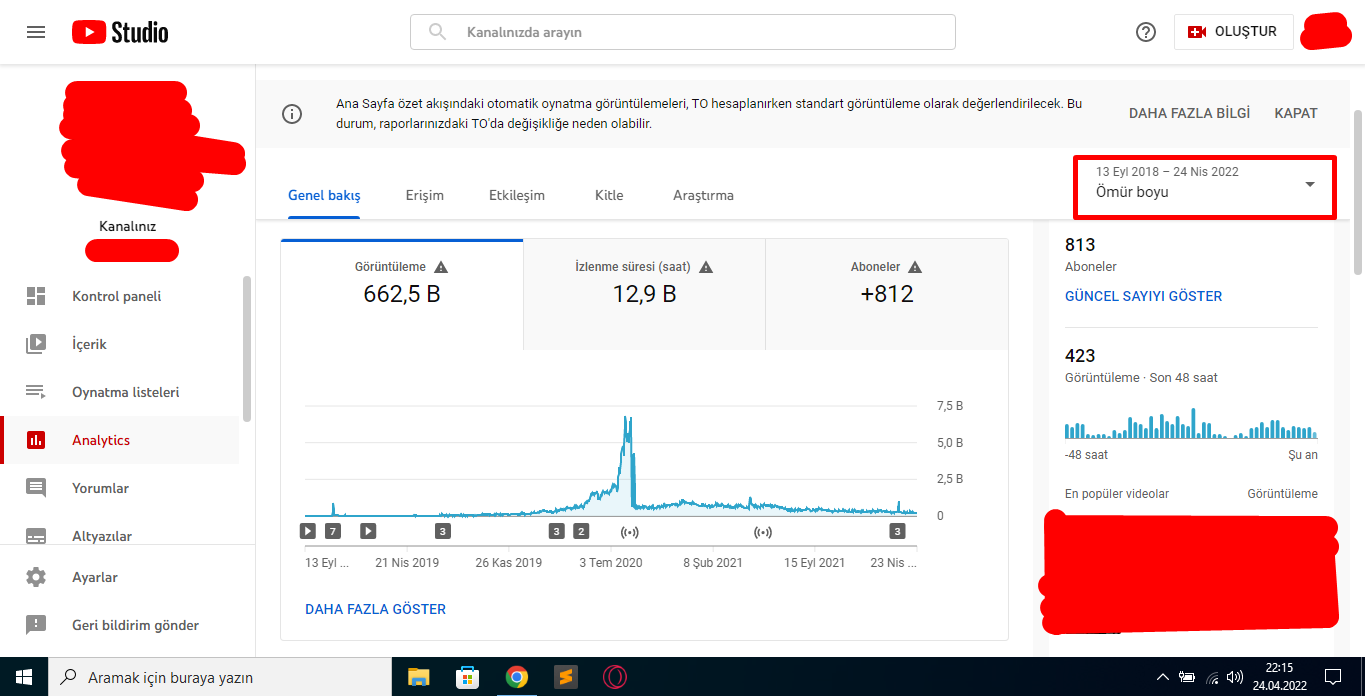Click the Windows taskbar search box
The height and width of the screenshot is (696, 1365).
tap(220, 677)
